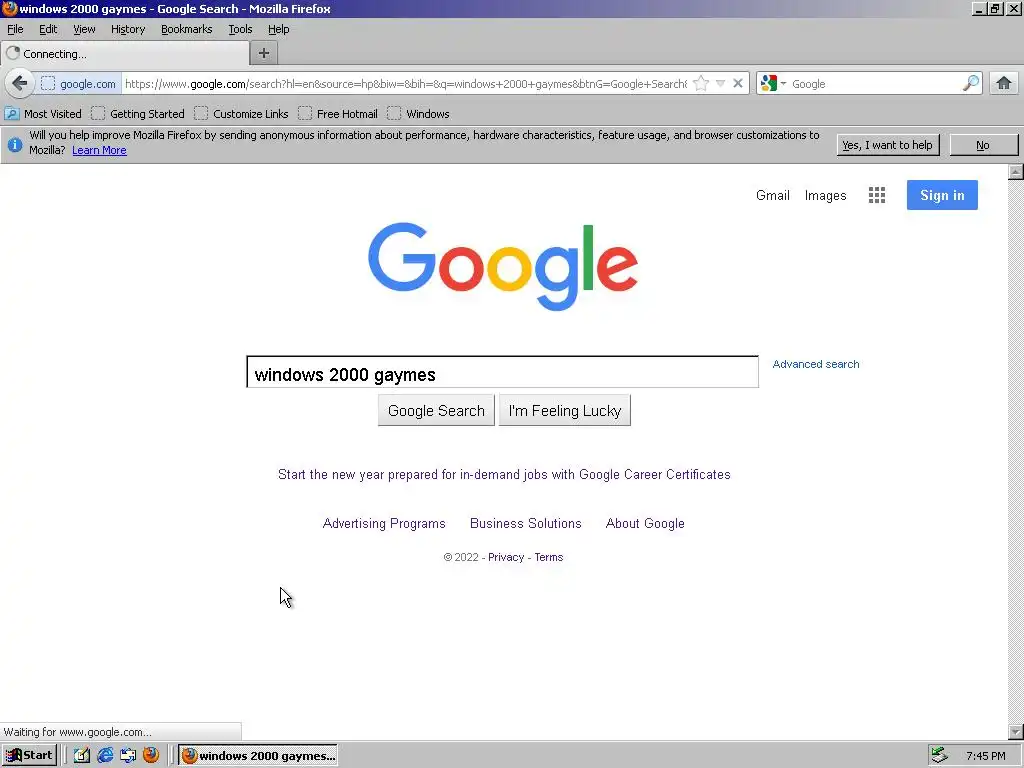Click the bookmark star icon in address bar
The image size is (1024, 768).
(x=701, y=84)
